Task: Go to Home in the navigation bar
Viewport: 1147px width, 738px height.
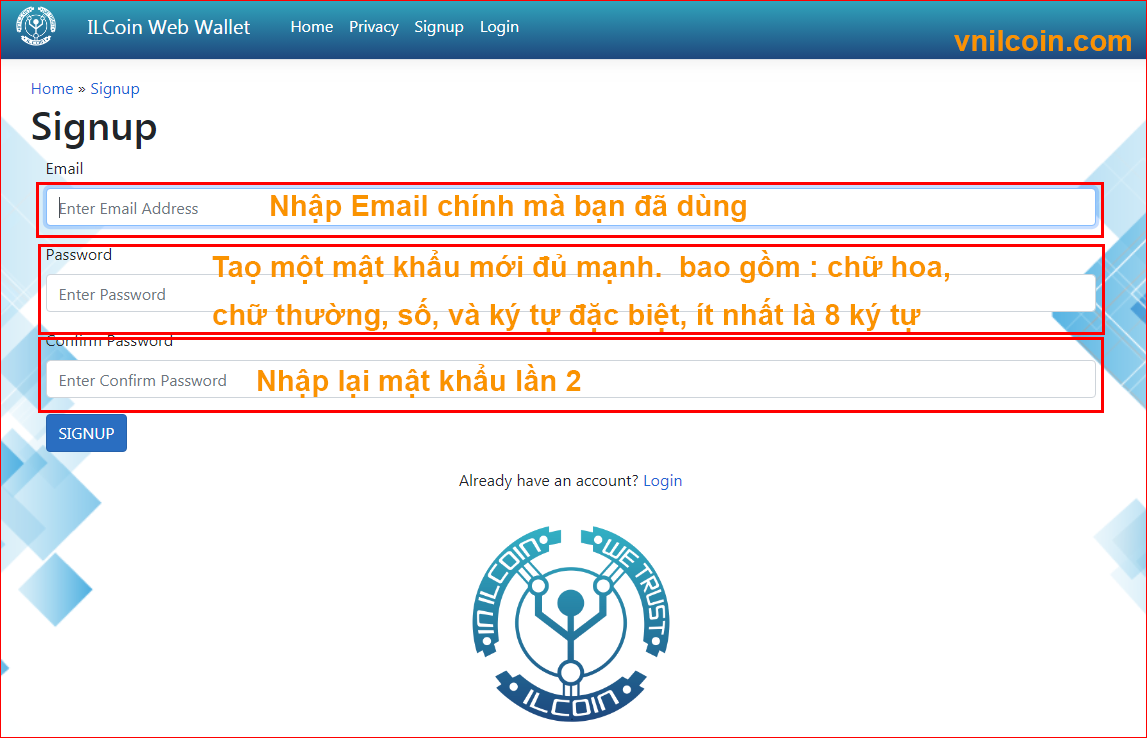Action: point(312,27)
